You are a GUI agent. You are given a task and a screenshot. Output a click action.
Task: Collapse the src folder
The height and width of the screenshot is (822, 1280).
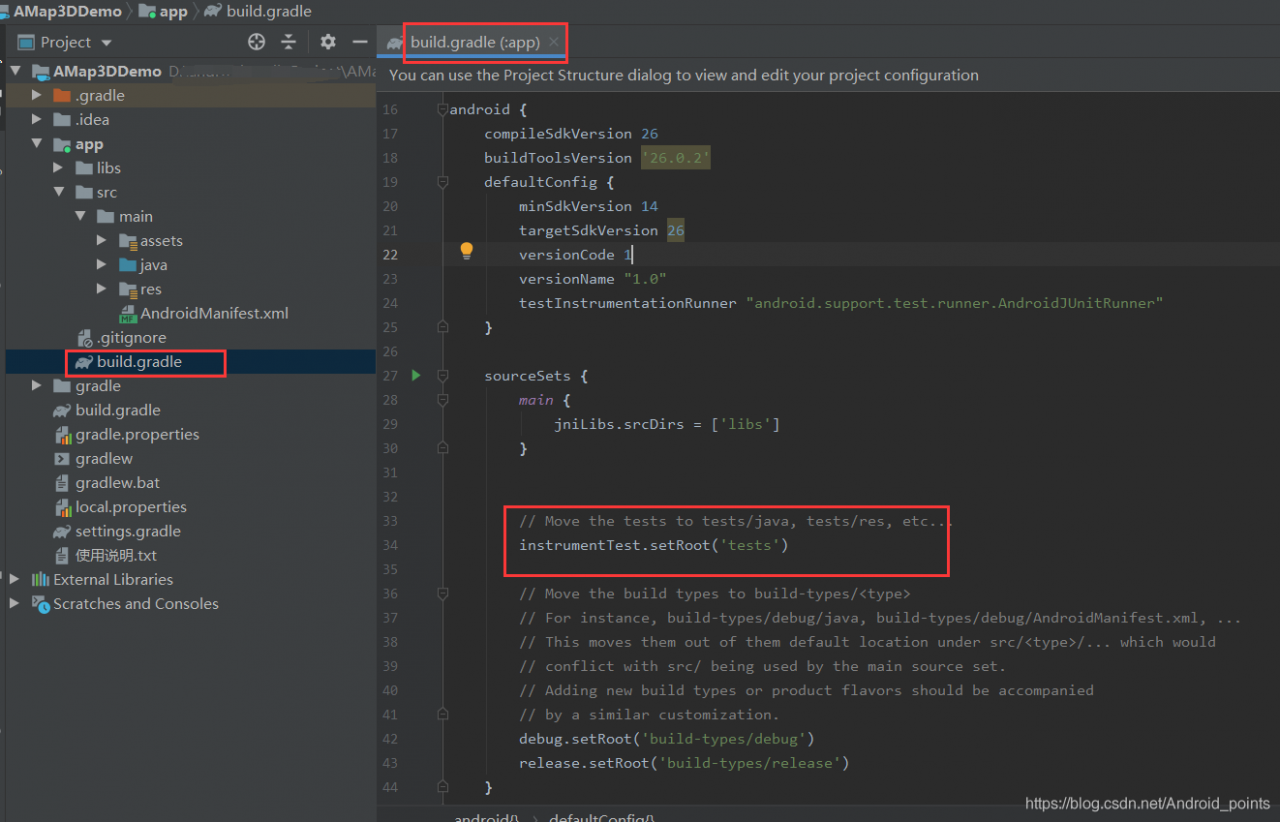coord(59,192)
